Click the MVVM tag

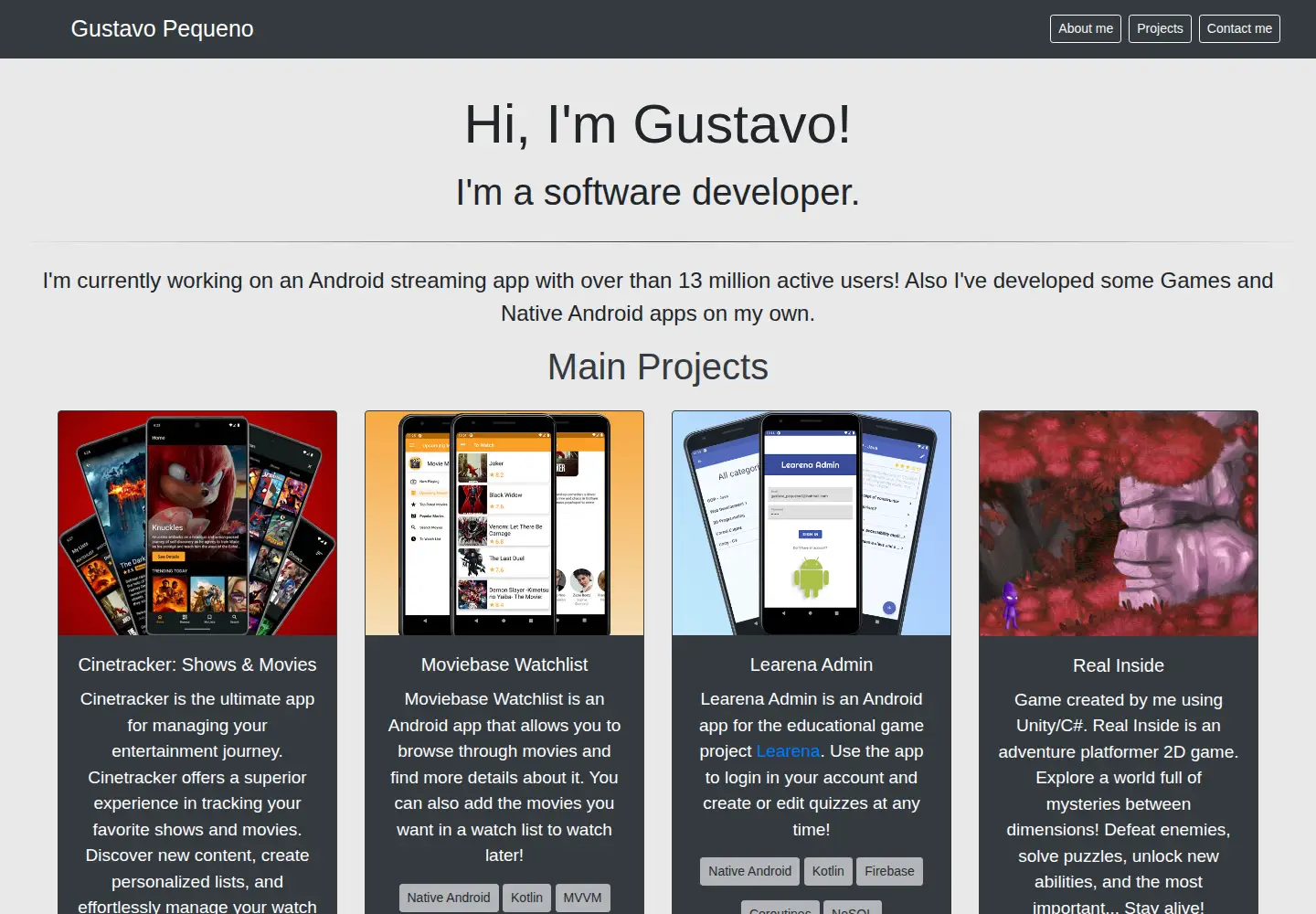(x=582, y=898)
